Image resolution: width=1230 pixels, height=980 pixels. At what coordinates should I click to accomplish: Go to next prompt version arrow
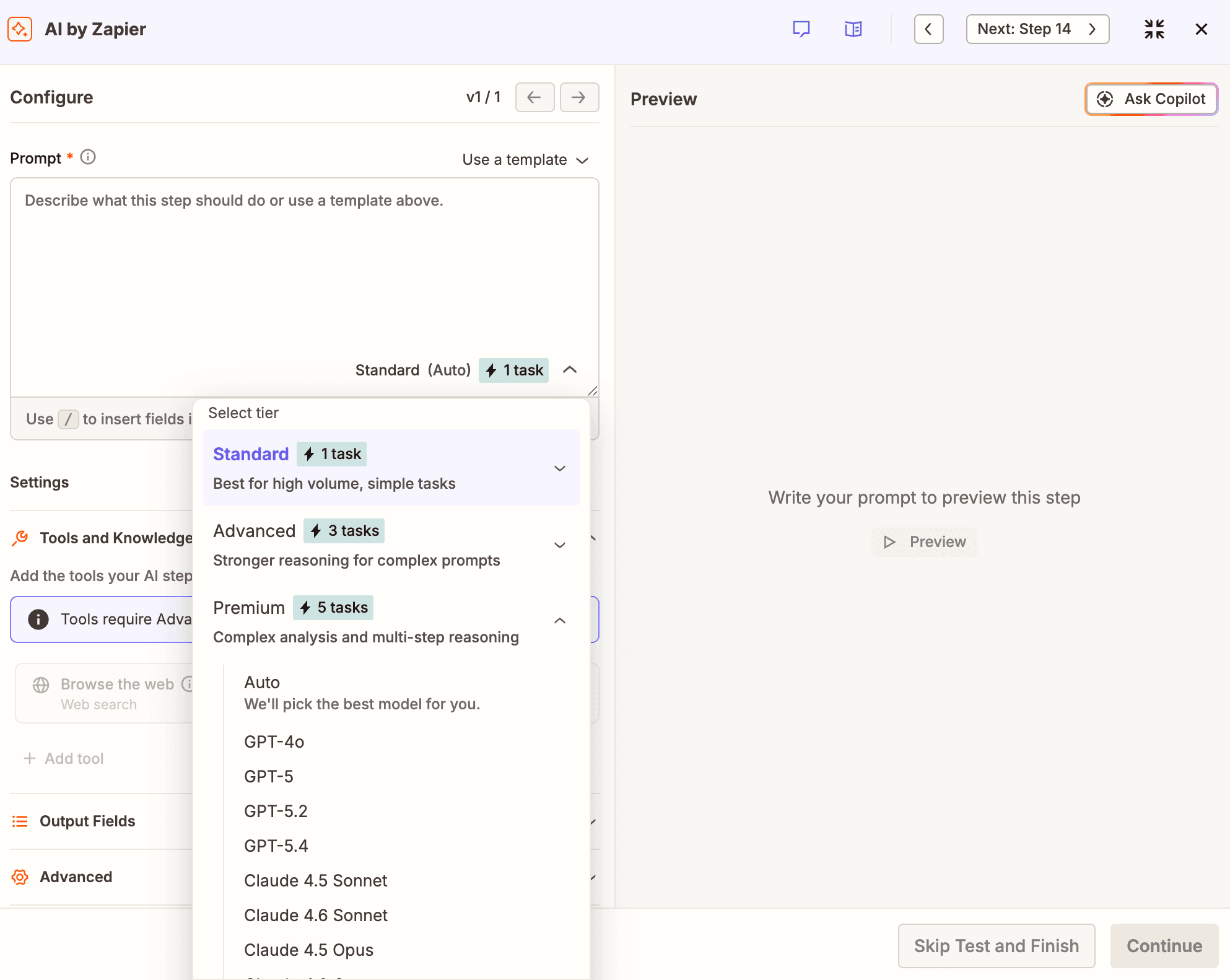coord(579,97)
